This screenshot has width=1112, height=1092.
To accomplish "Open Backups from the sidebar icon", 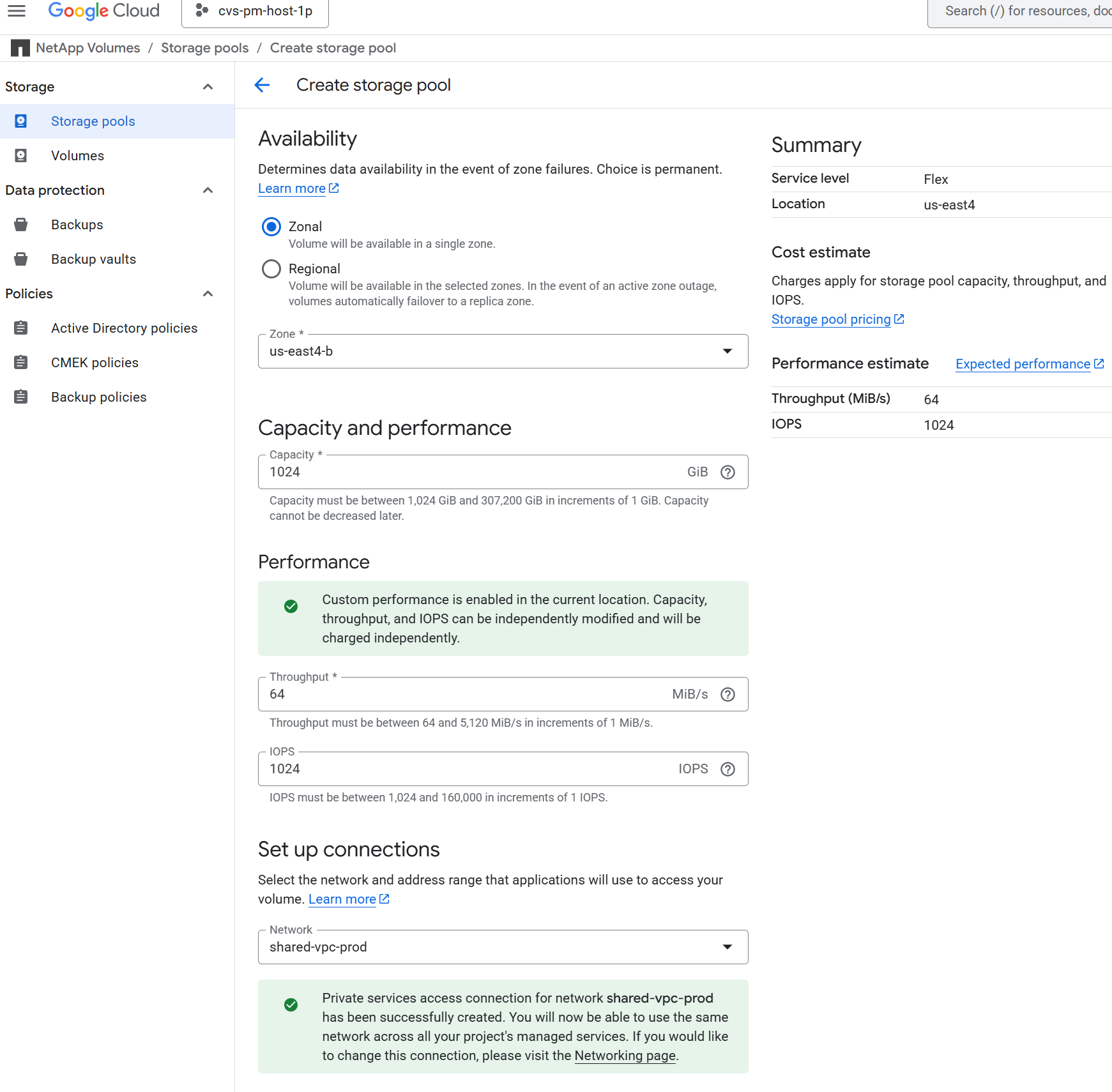I will pos(20,224).
